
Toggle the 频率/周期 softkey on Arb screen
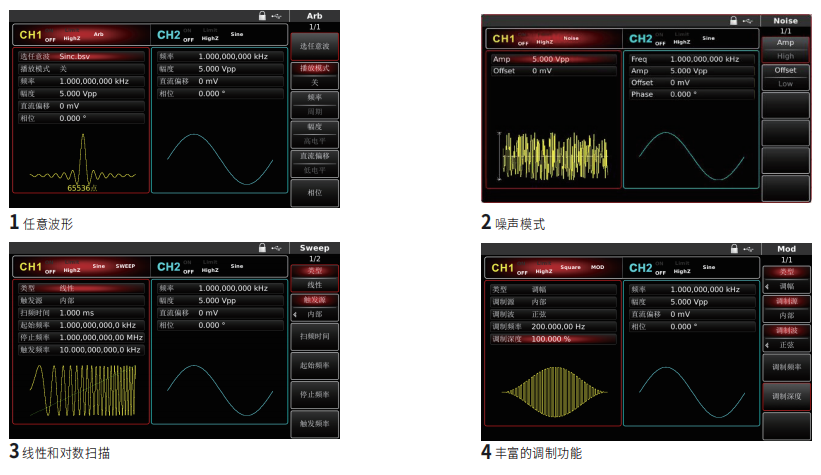(315, 105)
